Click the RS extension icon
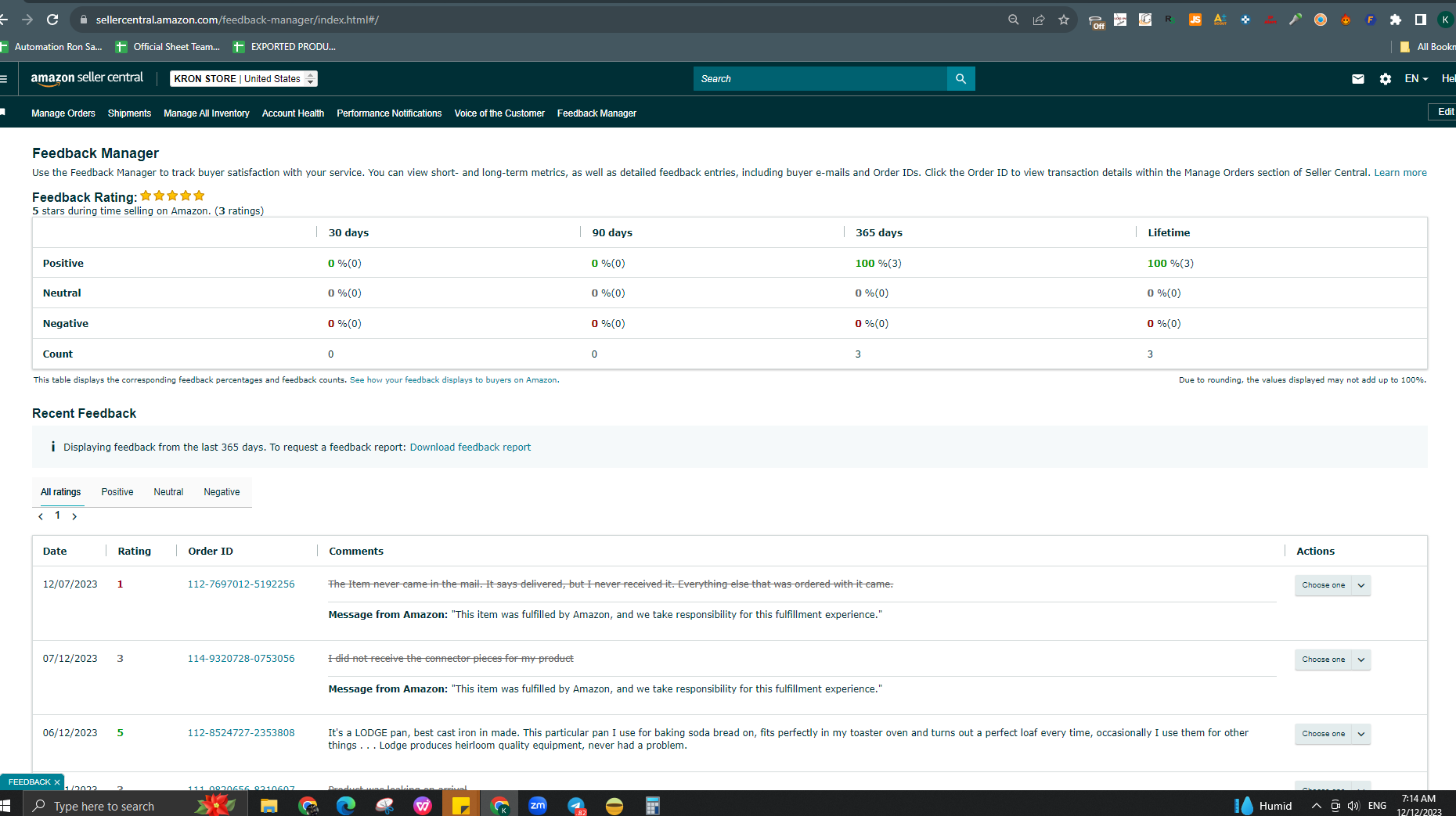The height and width of the screenshot is (816, 1456). point(1170,20)
